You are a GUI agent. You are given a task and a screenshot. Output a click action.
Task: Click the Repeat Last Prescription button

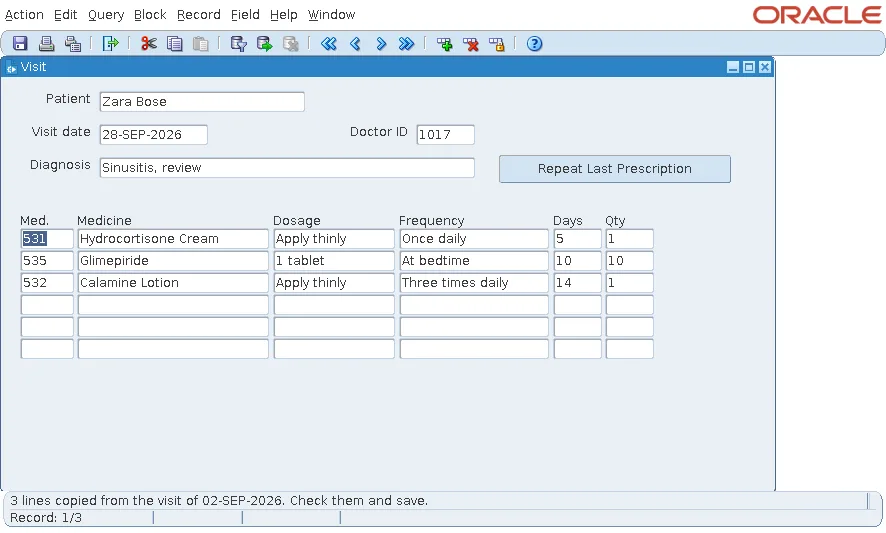(x=615, y=169)
